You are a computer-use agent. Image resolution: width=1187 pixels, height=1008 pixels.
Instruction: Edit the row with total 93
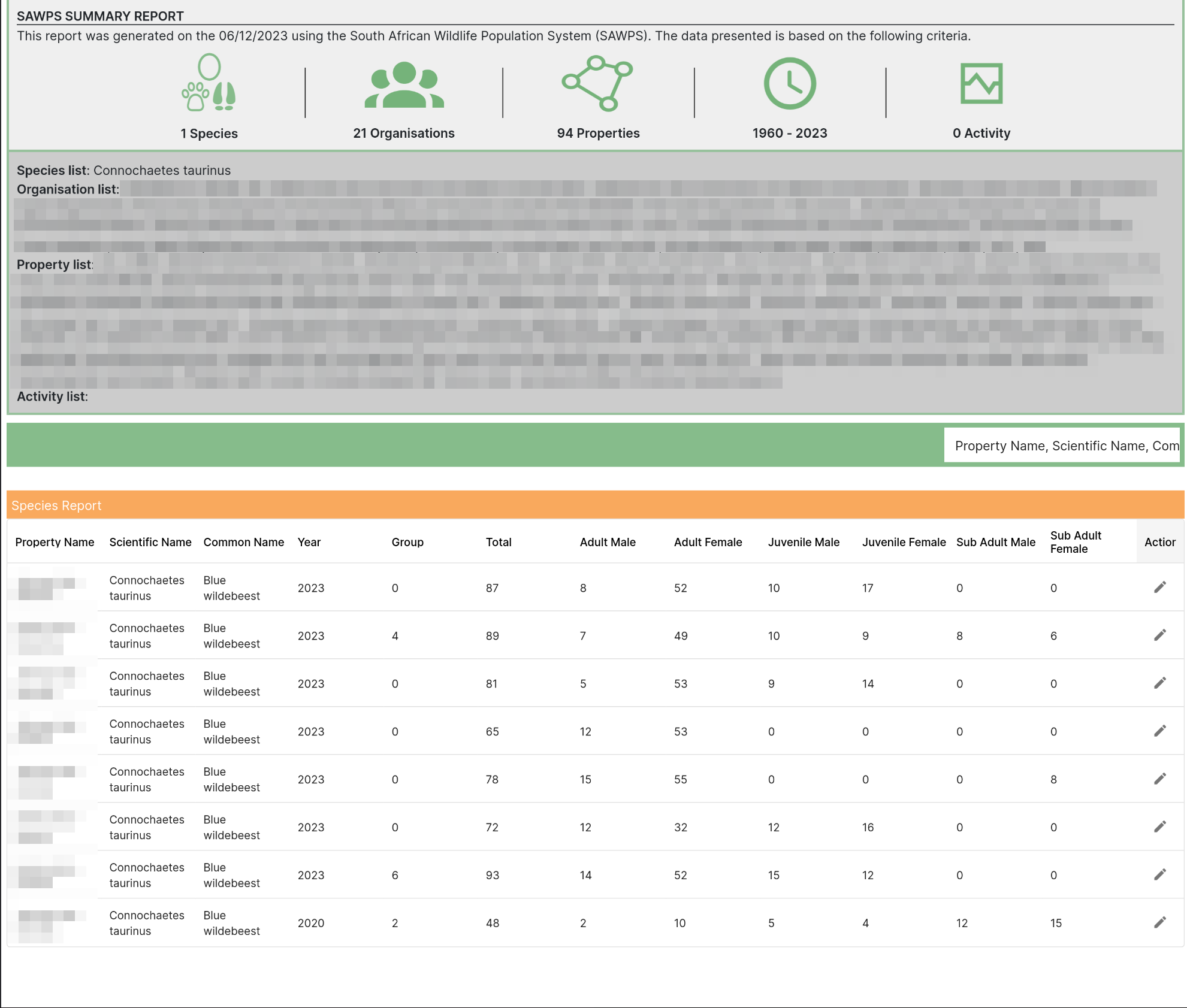[x=1160, y=875]
